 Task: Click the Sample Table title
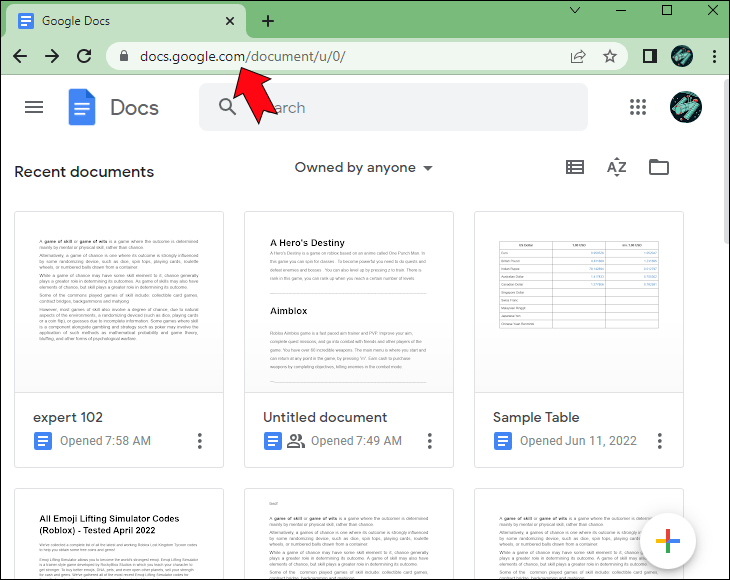coord(536,418)
